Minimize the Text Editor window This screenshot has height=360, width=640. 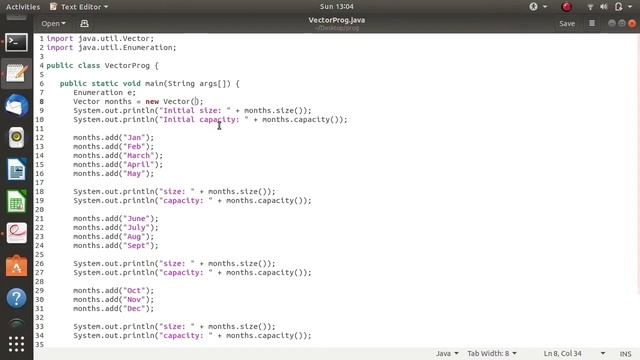tap(611, 23)
